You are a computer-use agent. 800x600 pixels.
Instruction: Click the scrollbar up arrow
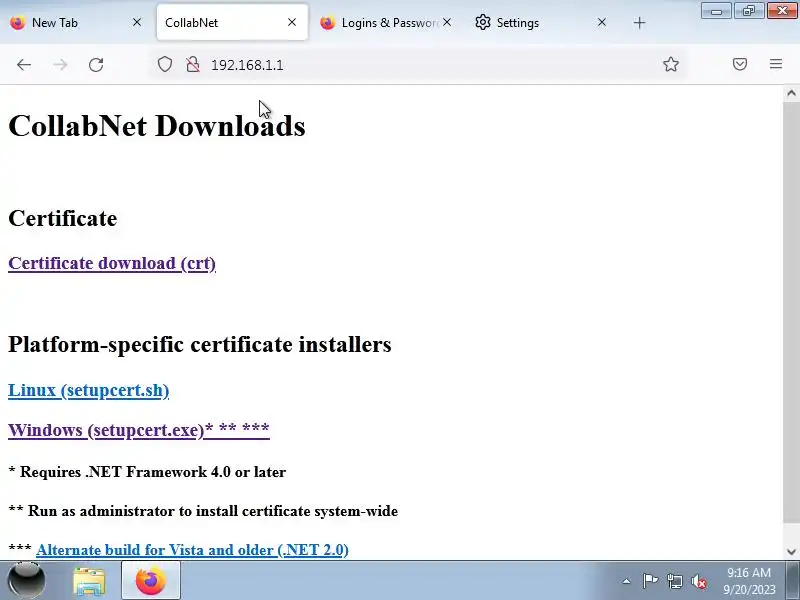pos(791,93)
